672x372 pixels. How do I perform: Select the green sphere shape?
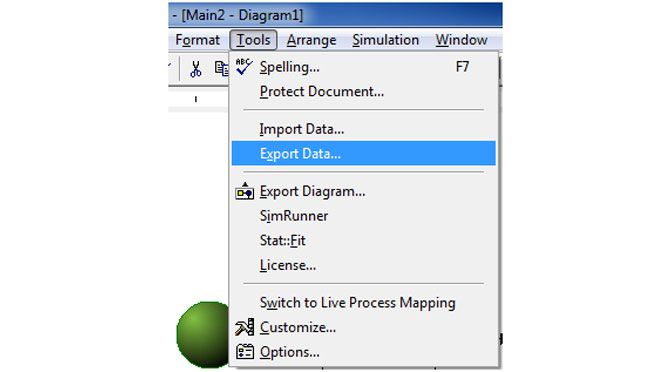203,334
